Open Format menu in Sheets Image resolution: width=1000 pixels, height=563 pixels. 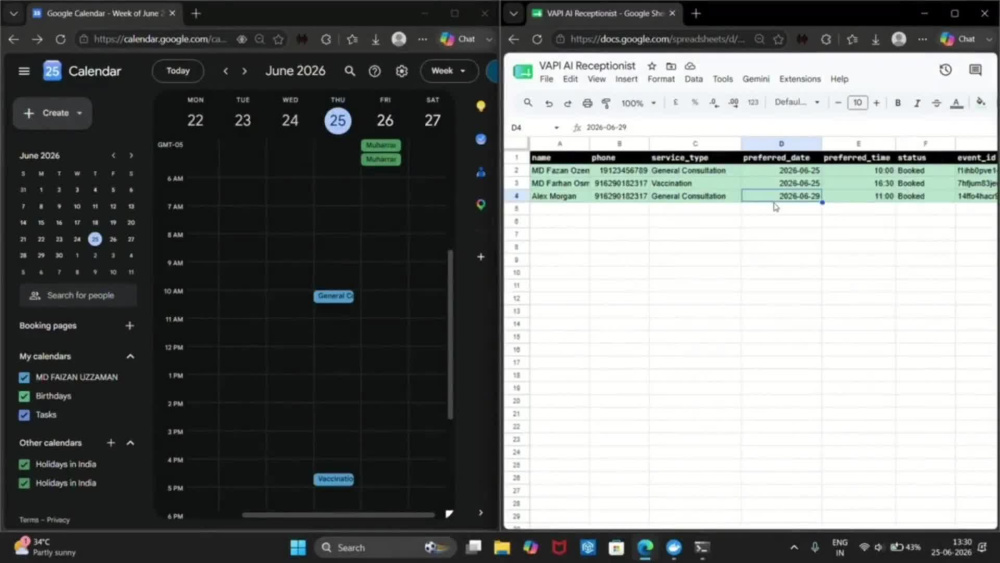pyautogui.click(x=661, y=79)
